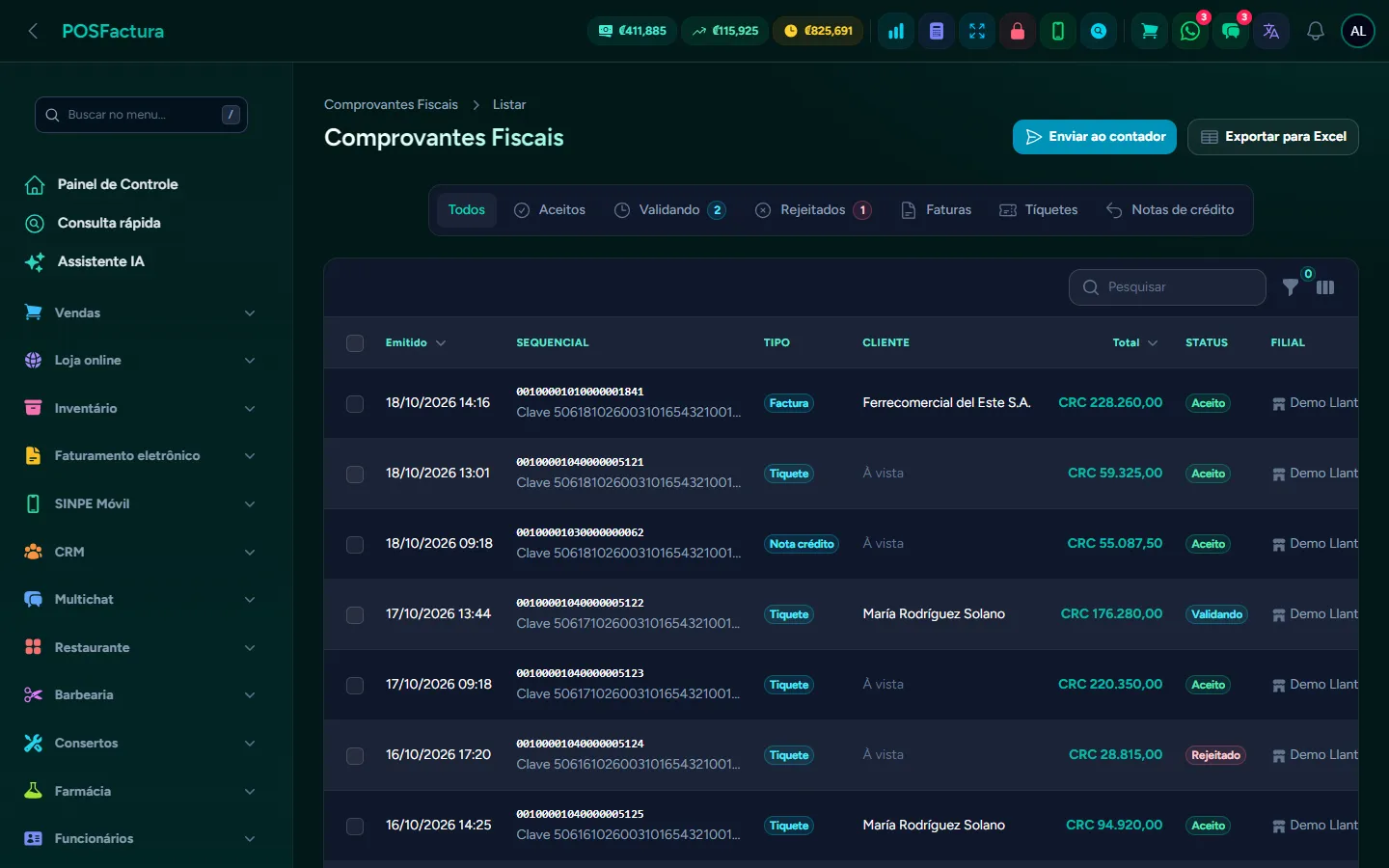1389x868 pixels.
Task: Tick the checkbox for the Nota crédito row
Action: point(355,544)
